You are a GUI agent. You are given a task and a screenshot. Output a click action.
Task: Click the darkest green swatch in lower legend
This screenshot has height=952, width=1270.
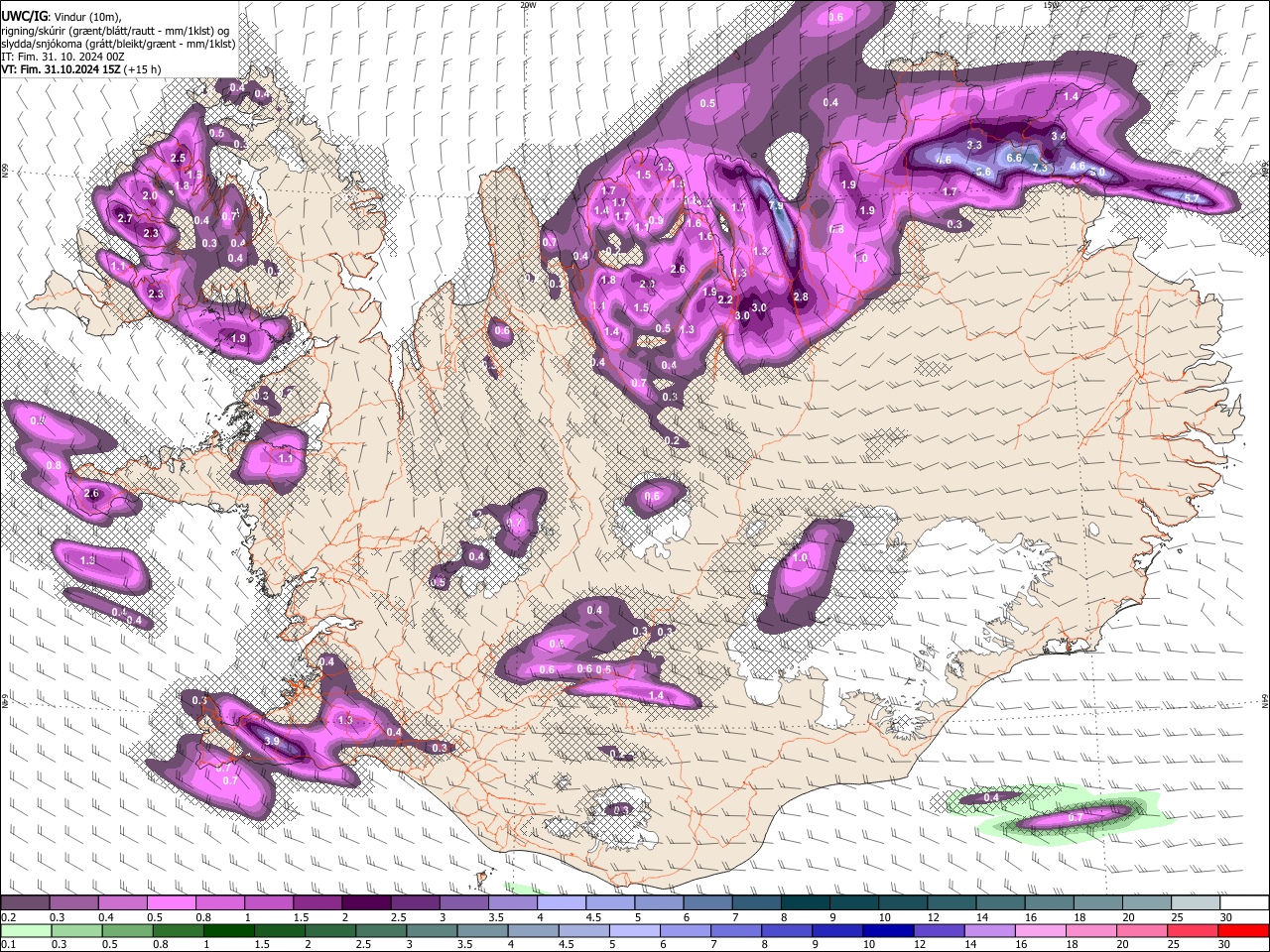click(x=228, y=930)
